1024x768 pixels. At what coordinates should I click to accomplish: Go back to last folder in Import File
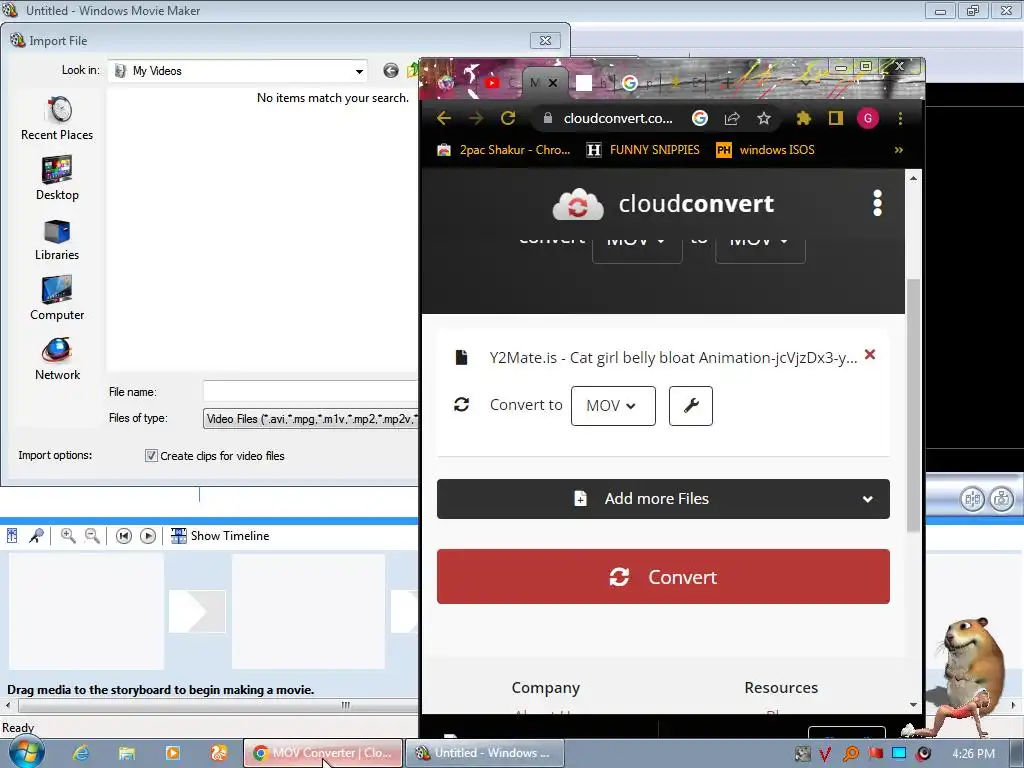click(x=391, y=71)
